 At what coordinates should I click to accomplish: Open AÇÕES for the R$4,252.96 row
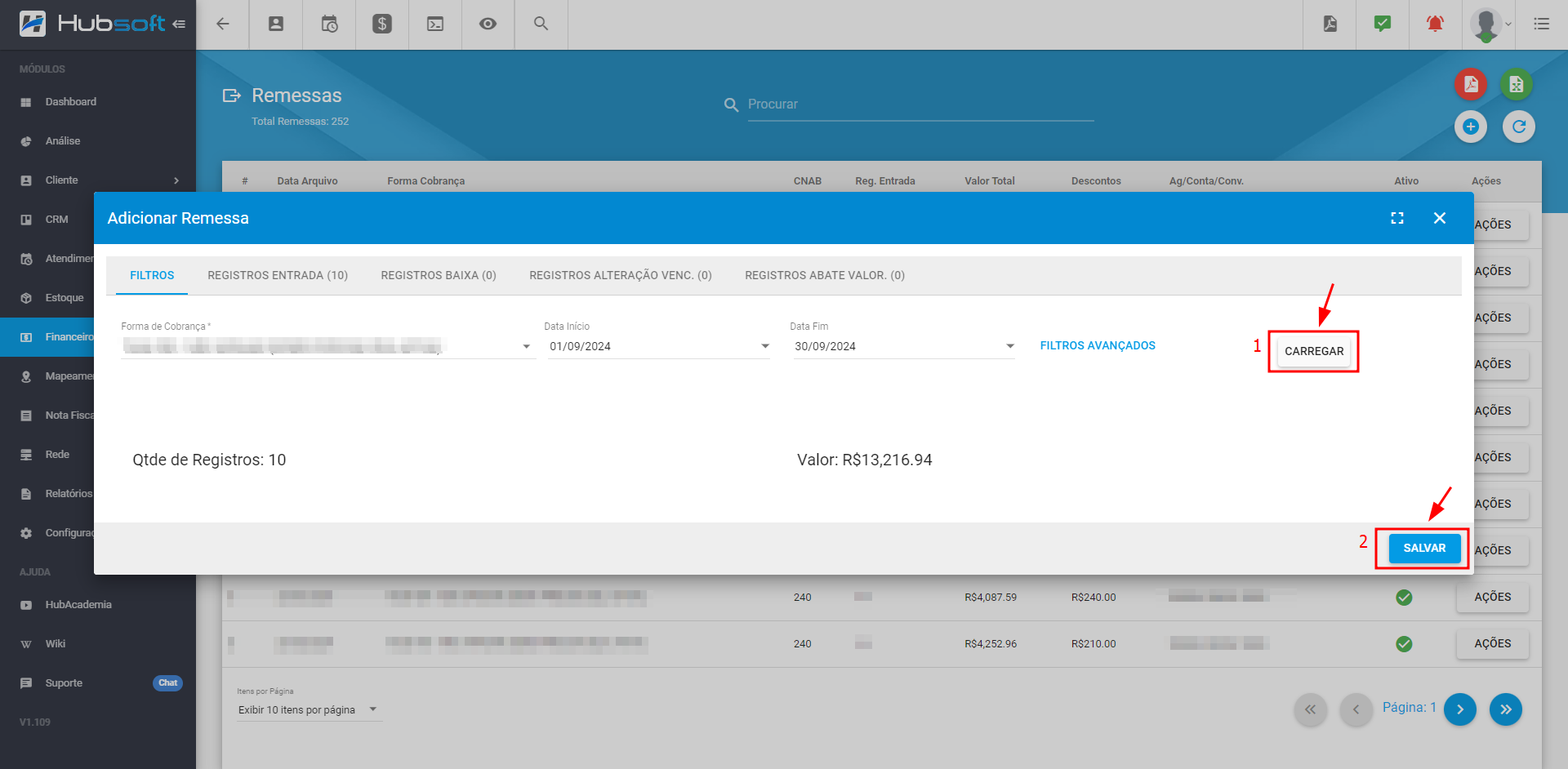coord(1492,643)
